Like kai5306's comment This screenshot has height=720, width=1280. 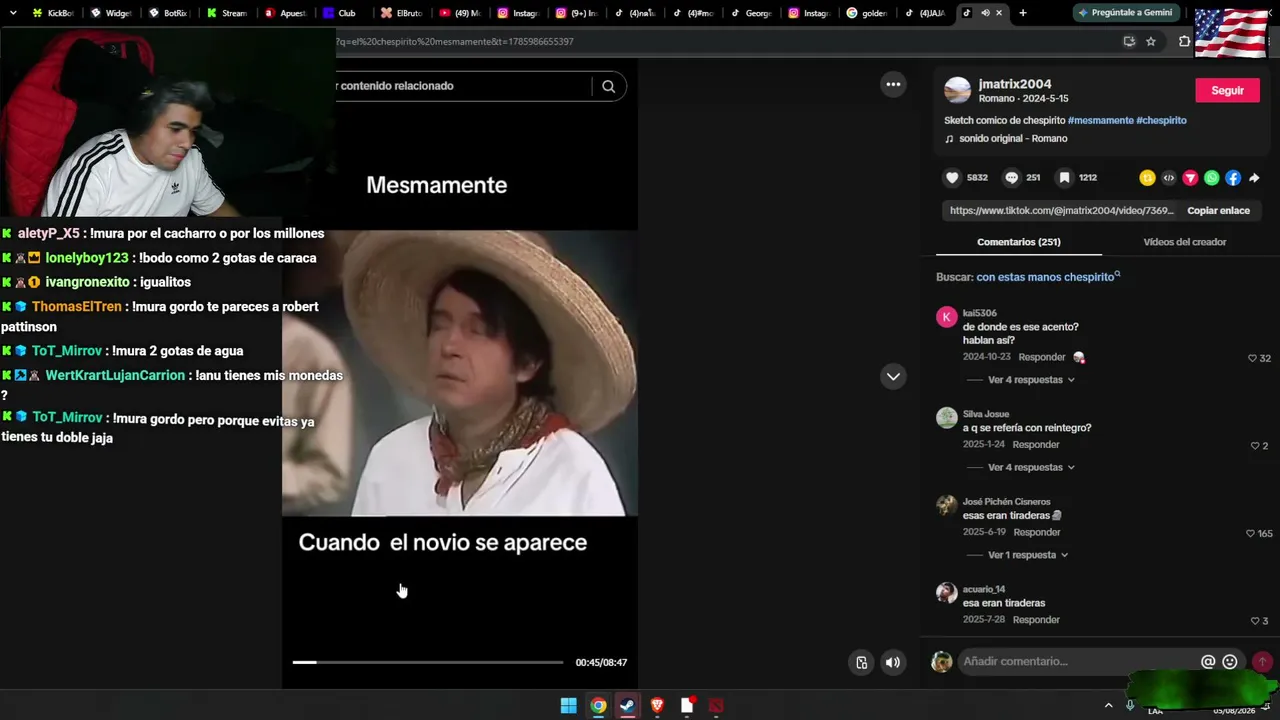(1252, 358)
